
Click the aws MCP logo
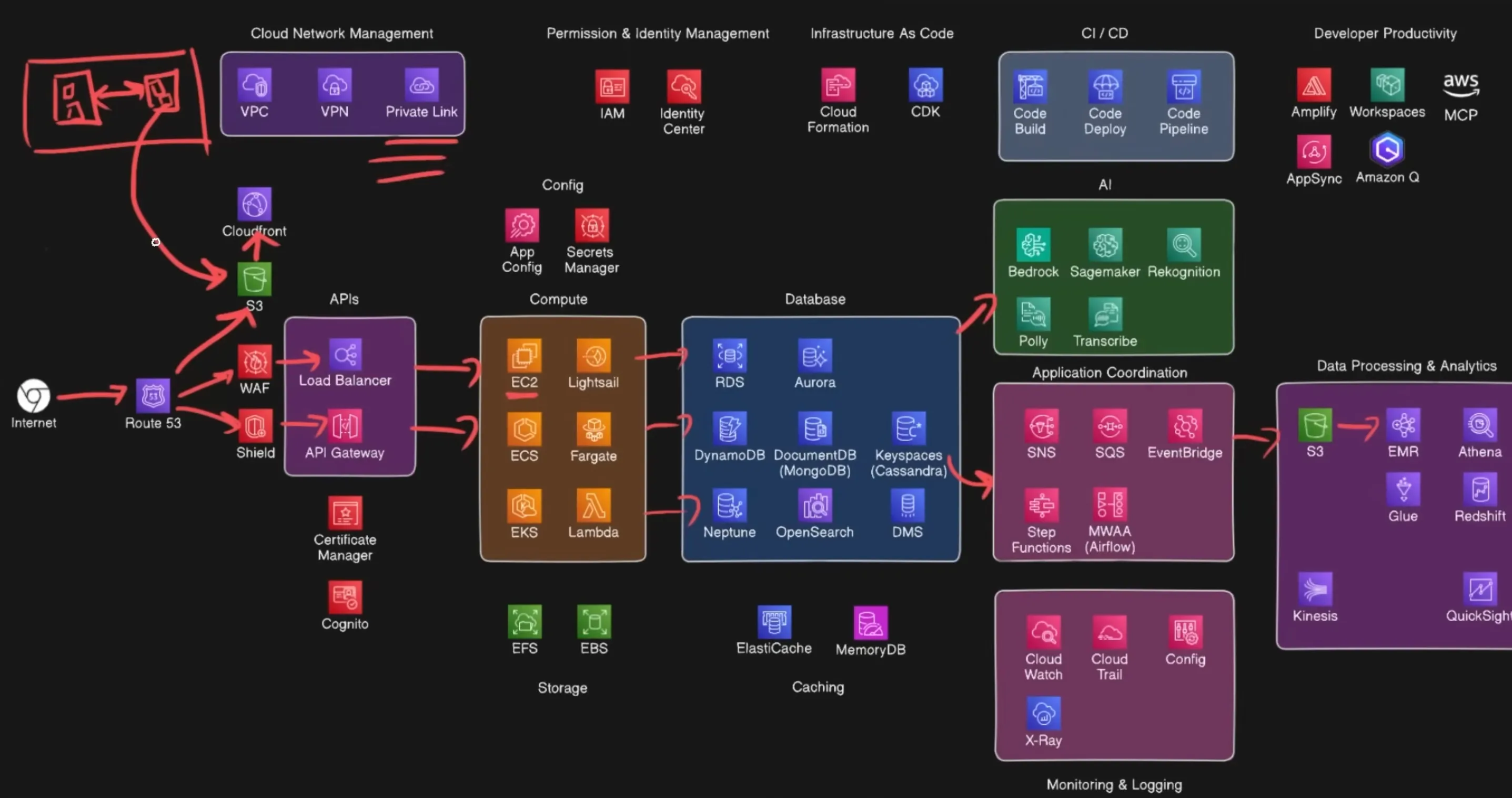pos(1460,85)
